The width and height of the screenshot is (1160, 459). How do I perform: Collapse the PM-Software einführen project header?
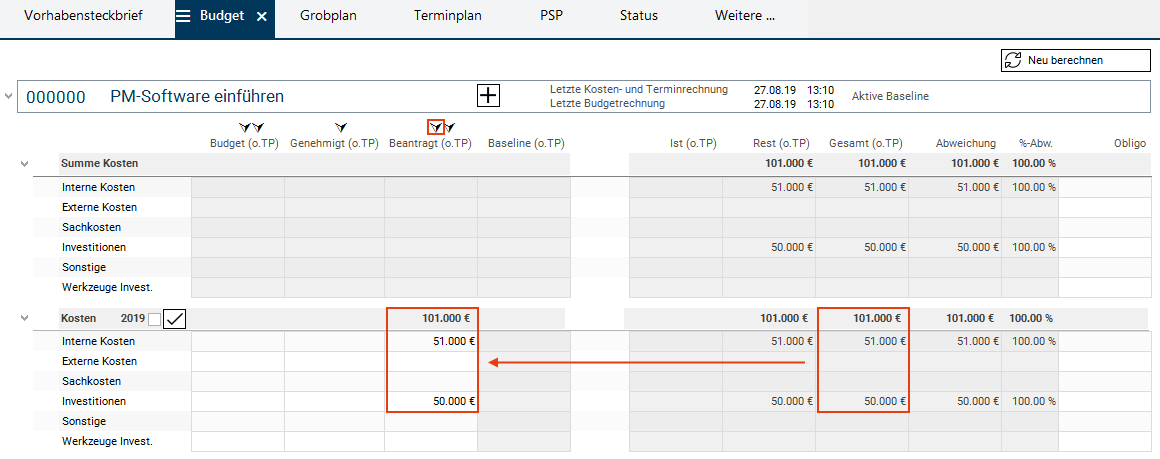10,96
